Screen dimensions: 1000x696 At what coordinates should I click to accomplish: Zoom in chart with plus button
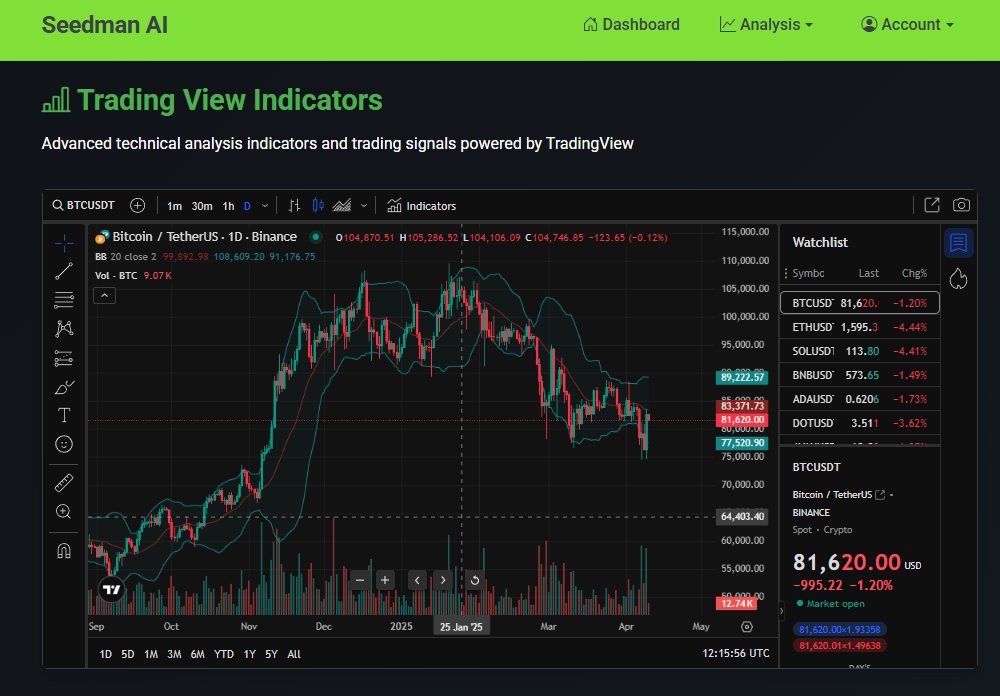(x=385, y=580)
